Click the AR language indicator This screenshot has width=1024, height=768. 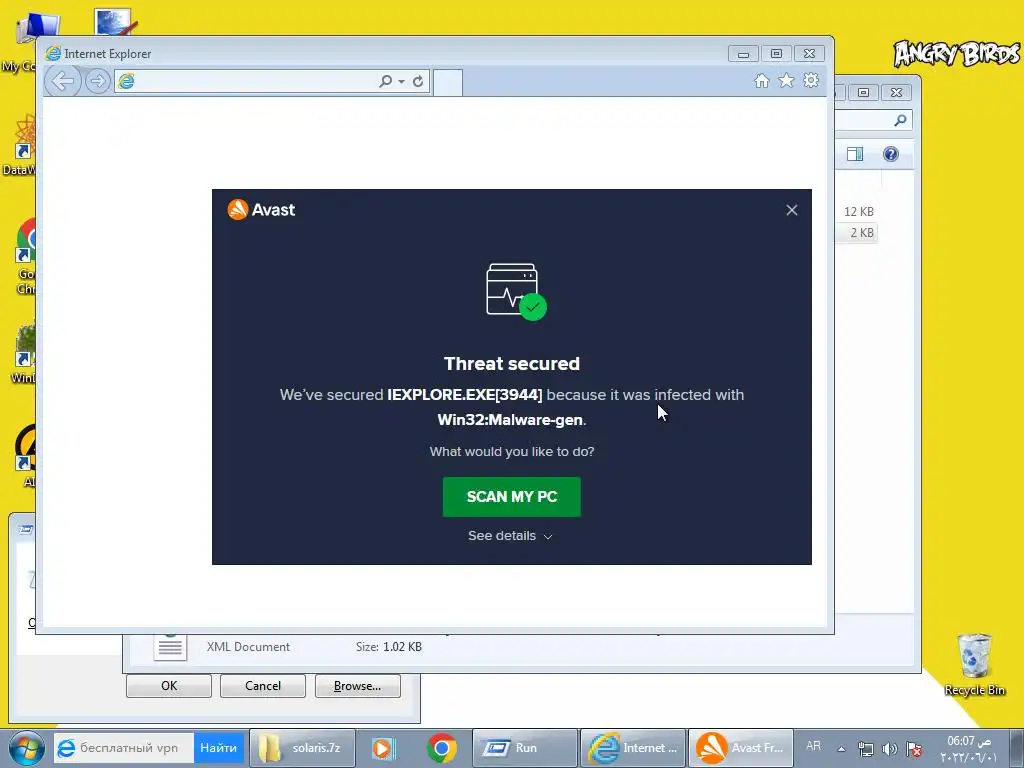tap(813, 746)
